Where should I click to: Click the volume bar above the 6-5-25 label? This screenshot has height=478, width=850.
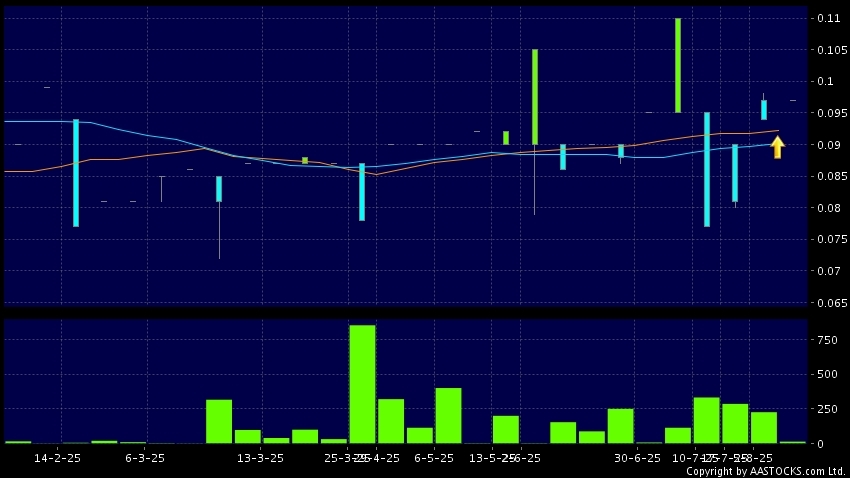[x=448, y=416]
